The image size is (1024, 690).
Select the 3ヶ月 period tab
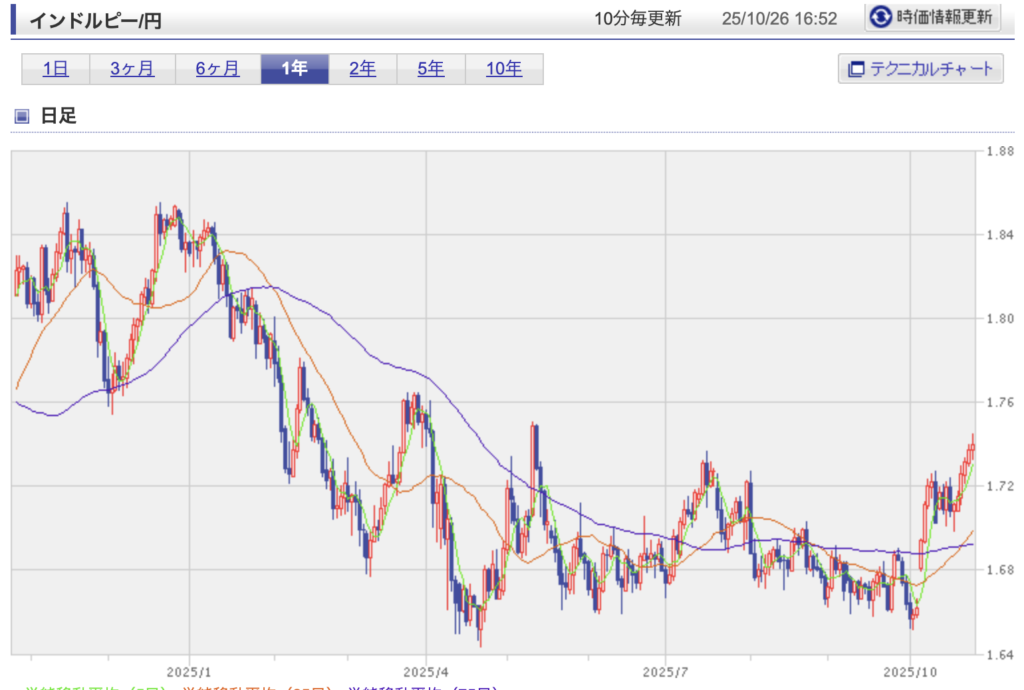(x=132, y=69)
